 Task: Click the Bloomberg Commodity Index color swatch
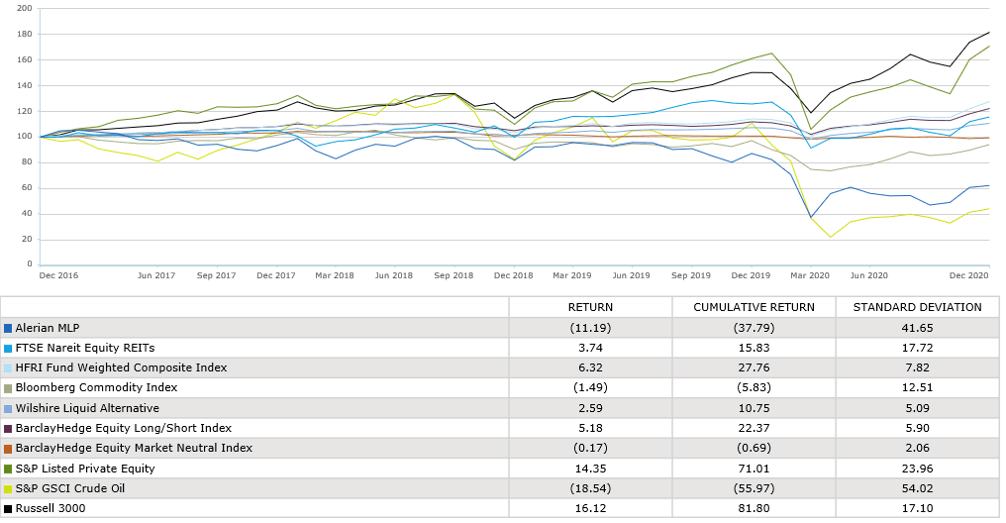coord(9,387)
